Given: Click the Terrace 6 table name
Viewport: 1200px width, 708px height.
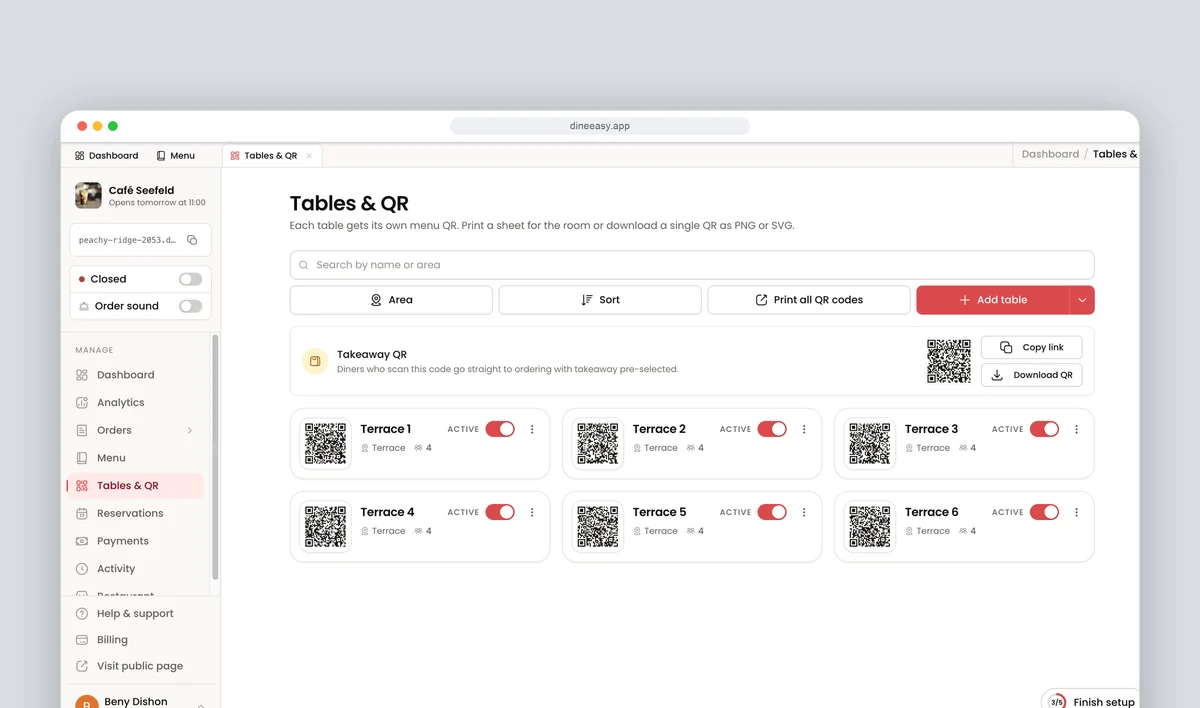Looking at the screenshot, I should [x=931, y=512].
